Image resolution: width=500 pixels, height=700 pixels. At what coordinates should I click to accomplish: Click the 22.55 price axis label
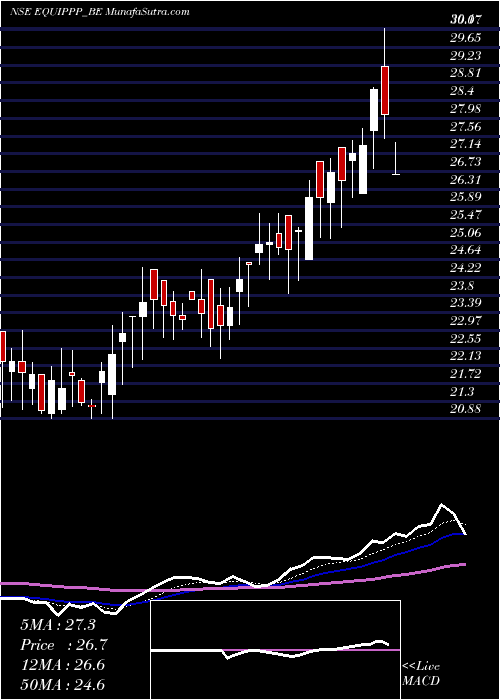[465, 339]
